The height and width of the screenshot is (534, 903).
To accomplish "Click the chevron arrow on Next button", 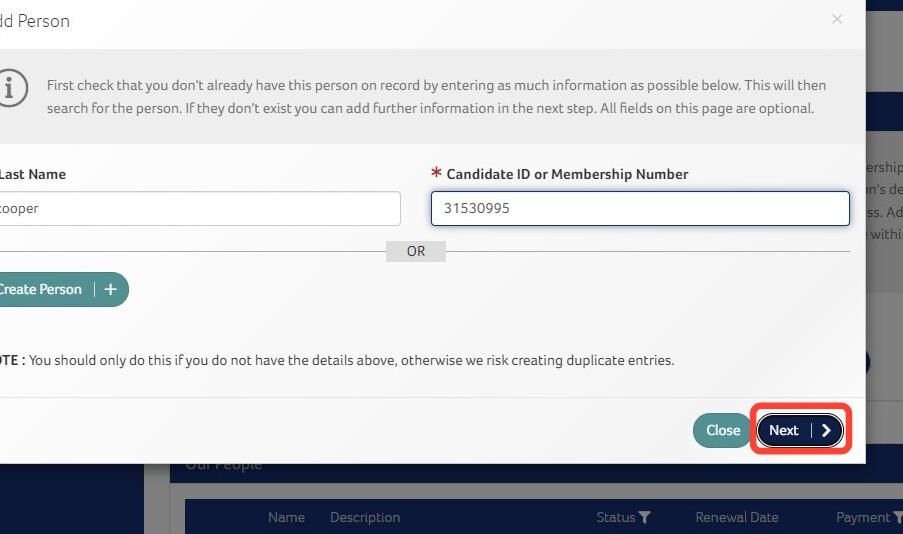I will click(x=826, y=430).
